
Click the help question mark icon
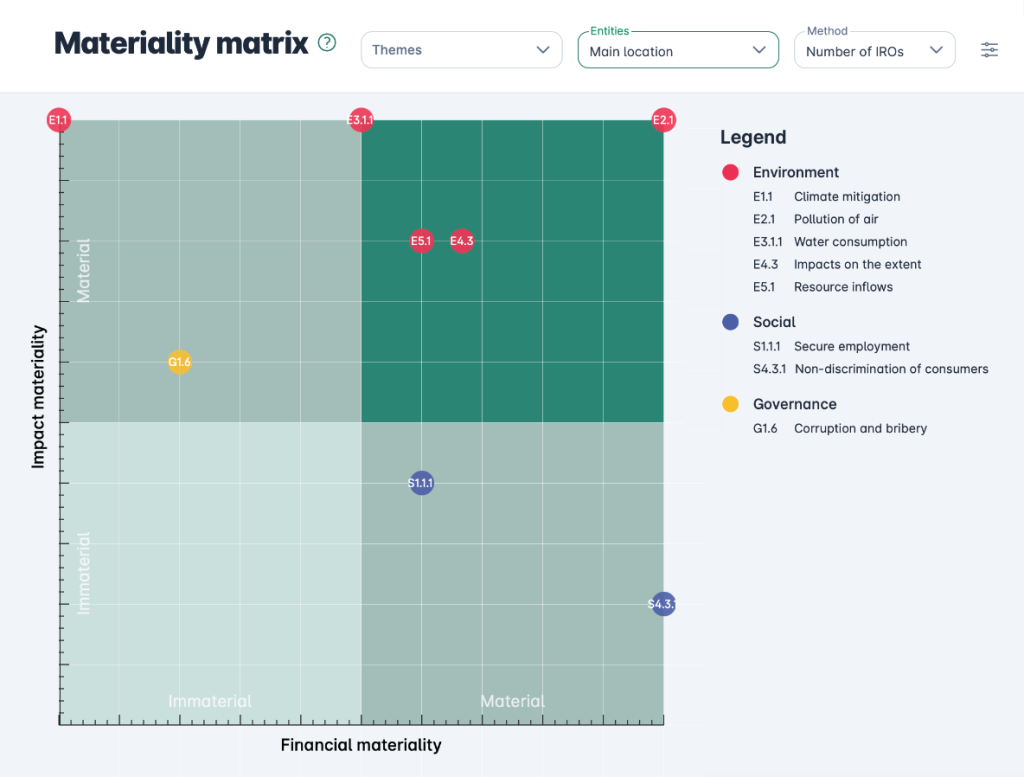327,43
